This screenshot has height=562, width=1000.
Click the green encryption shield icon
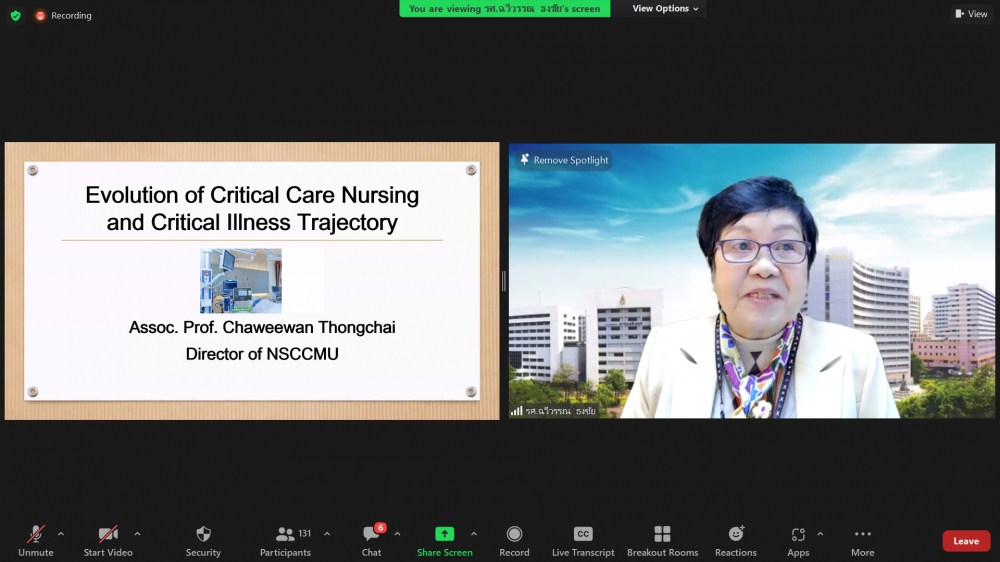click(x=15, y=16)
